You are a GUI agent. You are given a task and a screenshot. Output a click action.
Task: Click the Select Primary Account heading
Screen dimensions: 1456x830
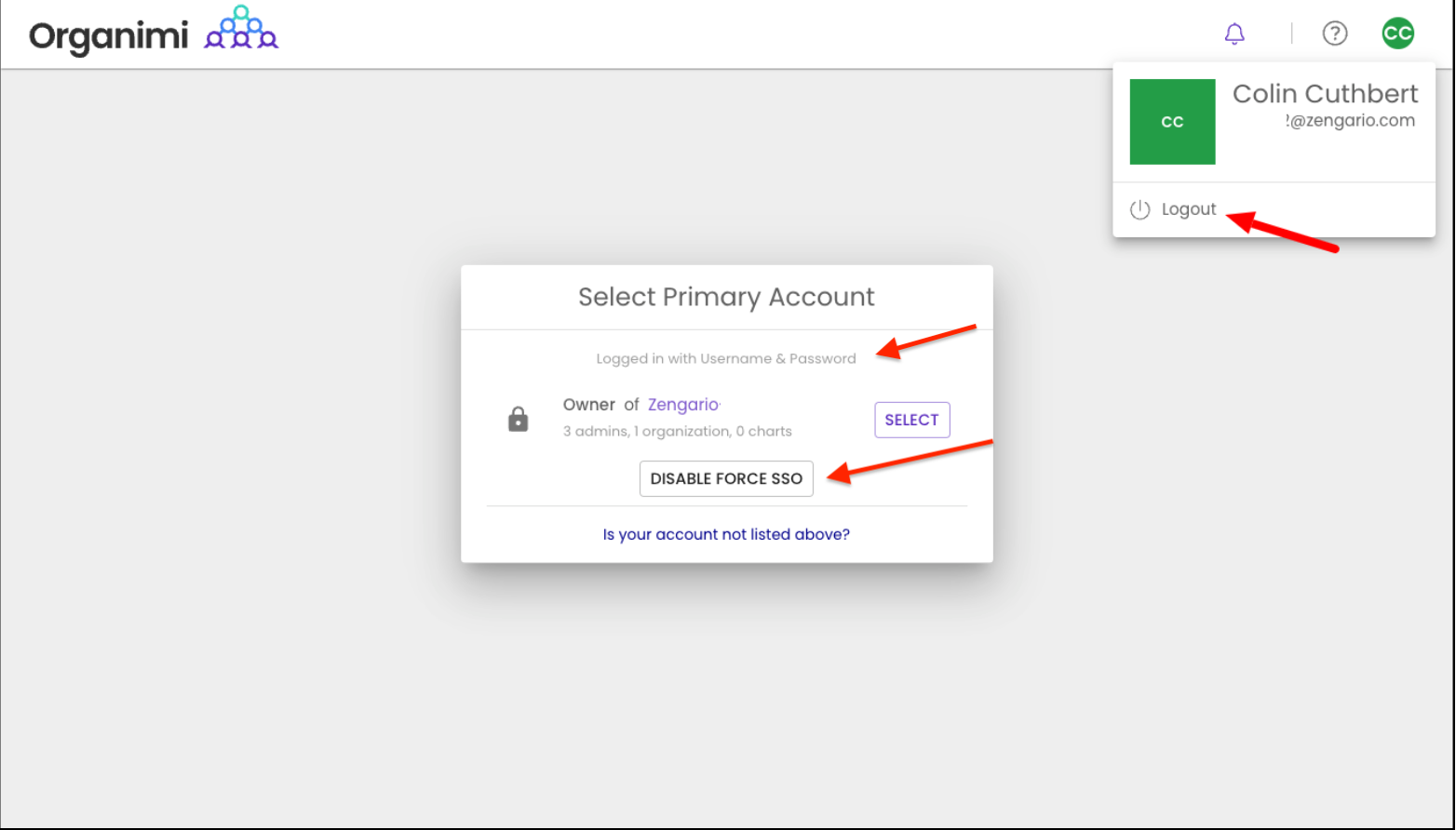pyautogui.click(x=726, y=297)
